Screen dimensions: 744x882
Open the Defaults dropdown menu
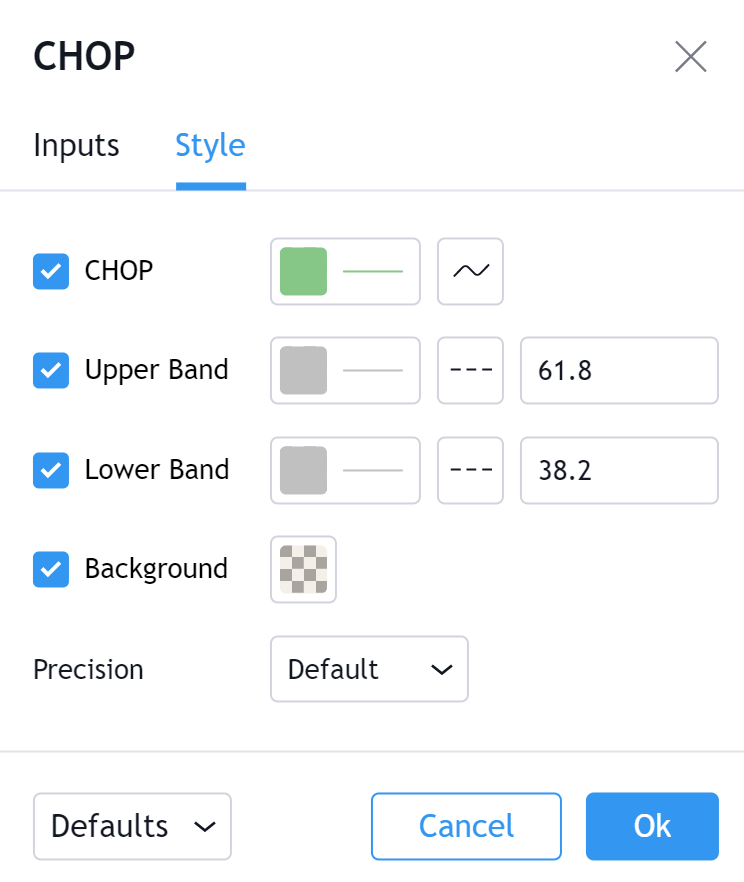point(132,826)
